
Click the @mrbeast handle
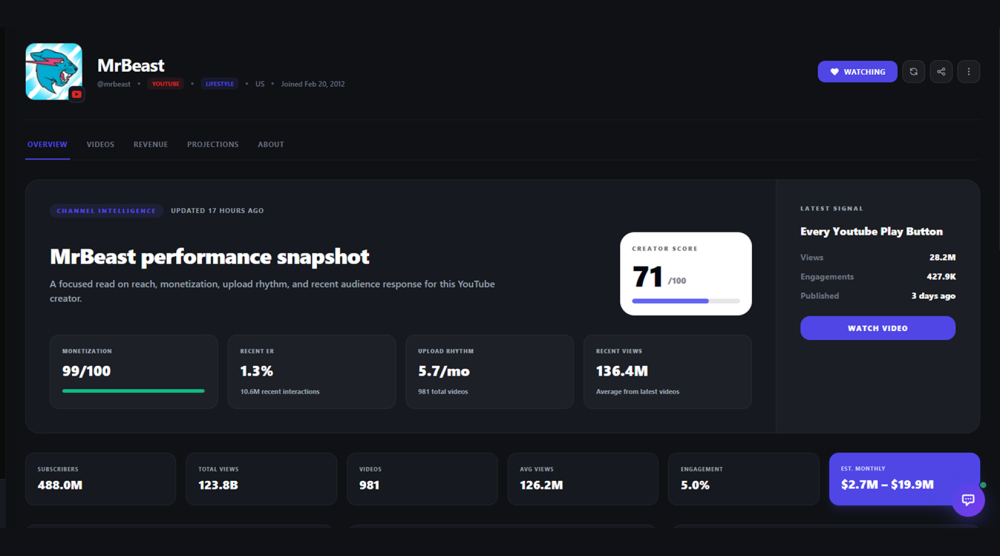click(114, 84)
